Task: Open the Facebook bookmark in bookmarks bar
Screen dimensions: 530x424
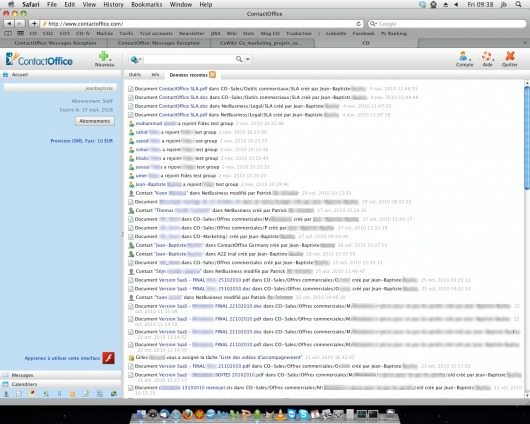Action: click(x=363, y=33)
